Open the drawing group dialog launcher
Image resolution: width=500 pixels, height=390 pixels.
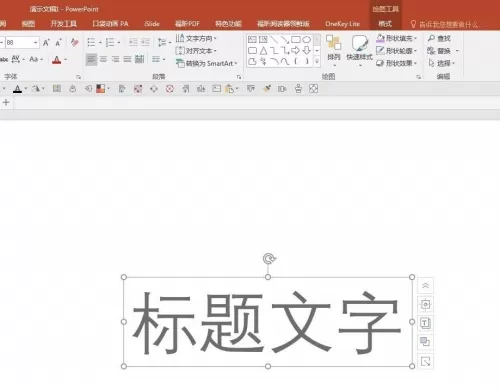(418, 77)
